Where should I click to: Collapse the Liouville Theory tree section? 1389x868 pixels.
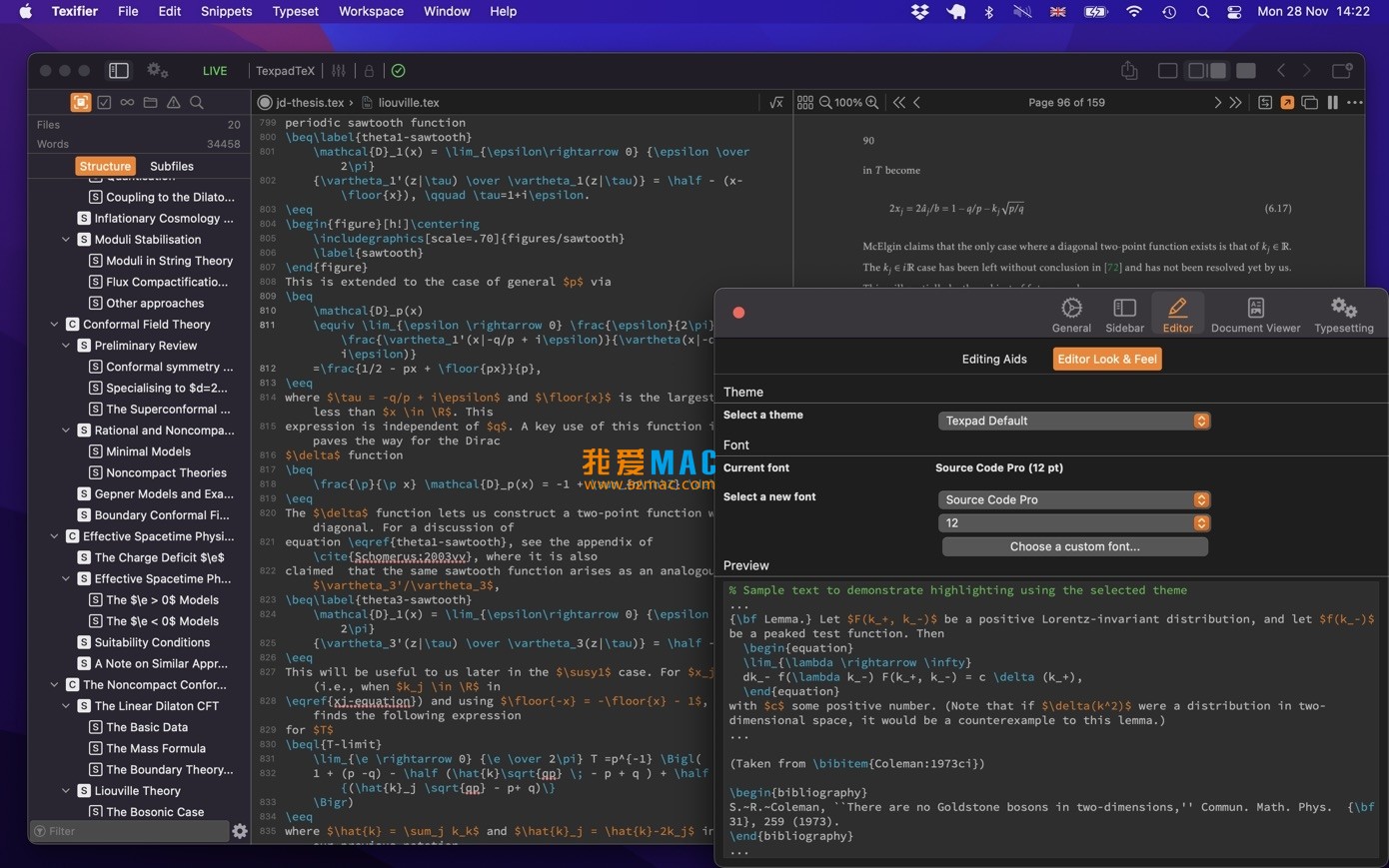tap(66, 790)
